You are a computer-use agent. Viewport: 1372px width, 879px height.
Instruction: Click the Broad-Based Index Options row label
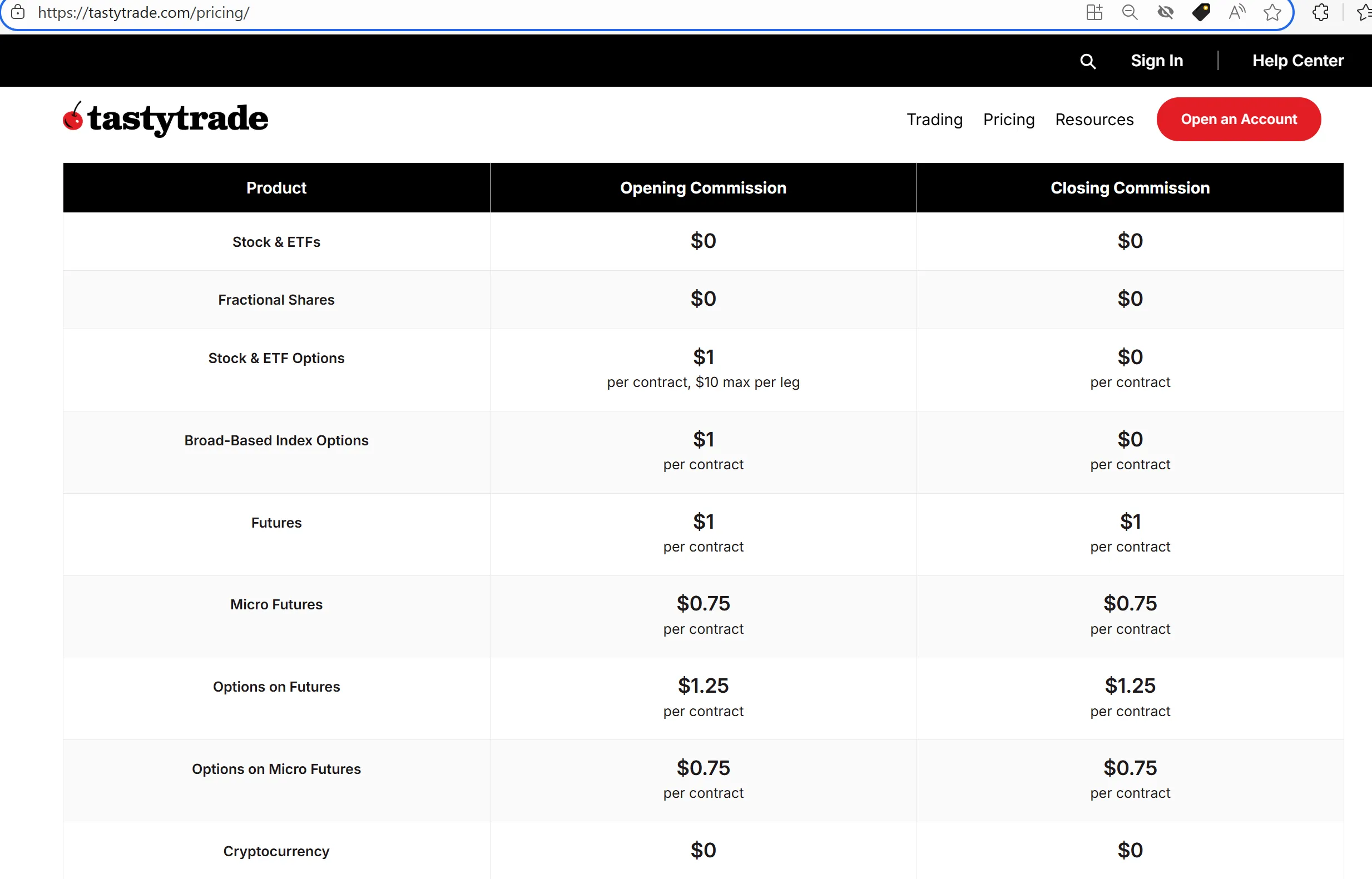(276, 440)
